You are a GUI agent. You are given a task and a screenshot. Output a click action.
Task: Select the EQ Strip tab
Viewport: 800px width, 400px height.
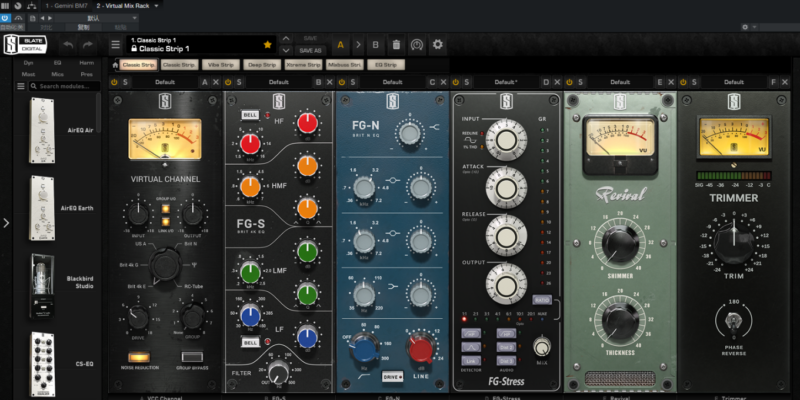[x=386, y=65]
